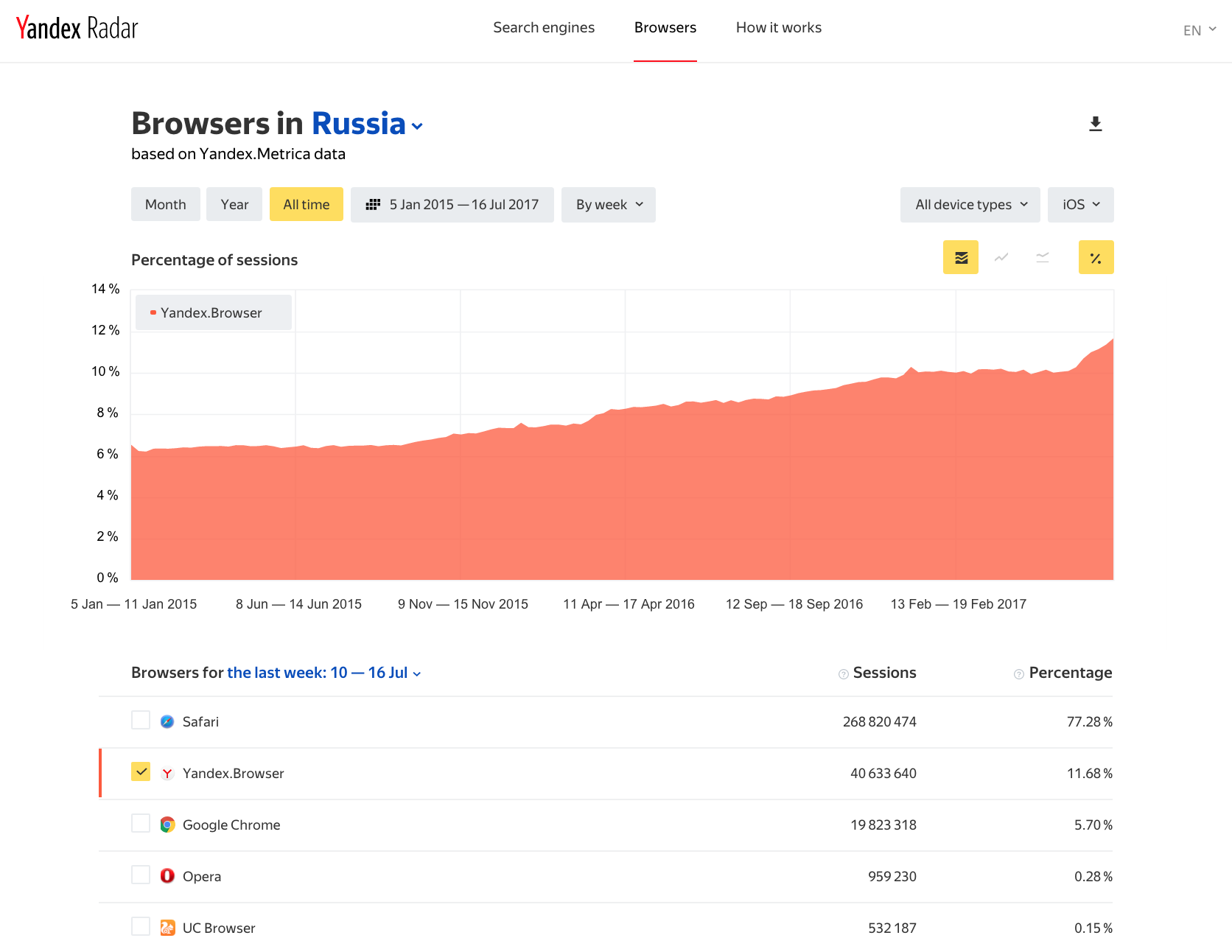Toggle the percentage display icon
This screenshot has height=952, width=1232.
pyautogui.click(x=1096, y=257)
